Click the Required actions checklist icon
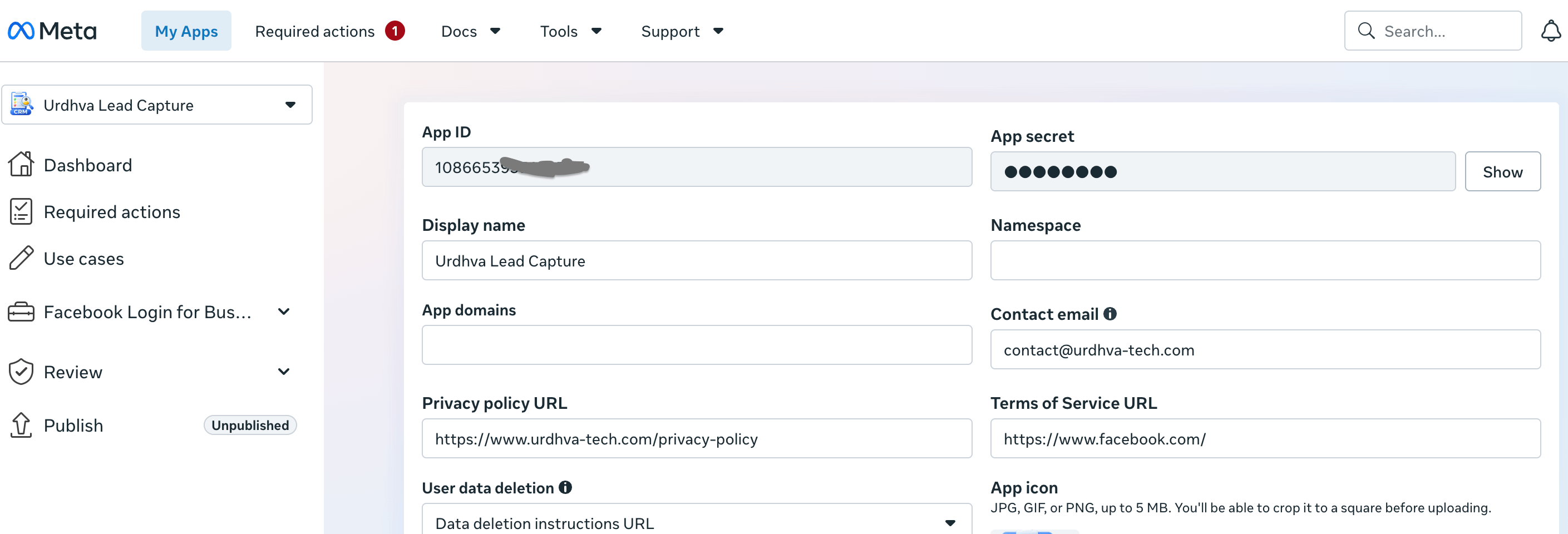1568x534 pixels. (21, 212)
